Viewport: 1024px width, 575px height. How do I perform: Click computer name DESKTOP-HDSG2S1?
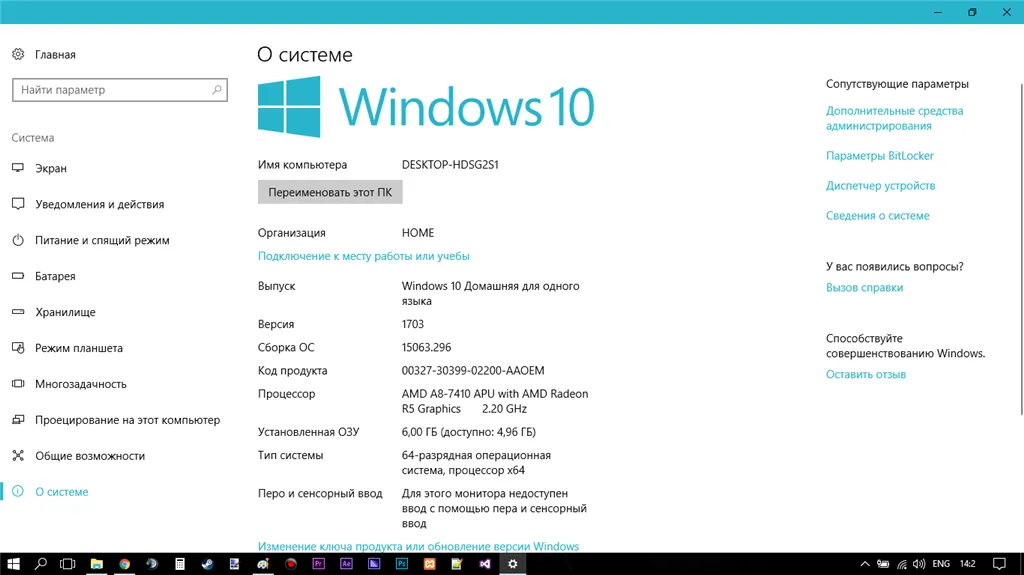pos(450,165)
